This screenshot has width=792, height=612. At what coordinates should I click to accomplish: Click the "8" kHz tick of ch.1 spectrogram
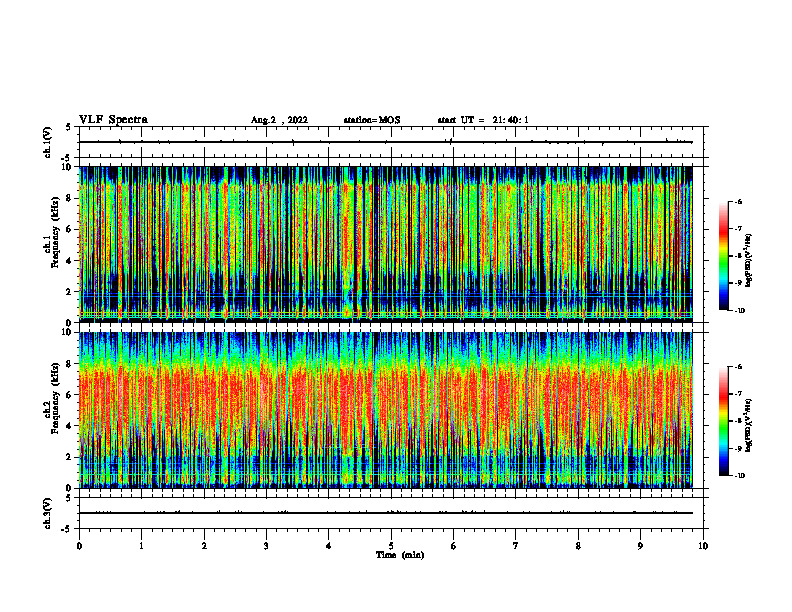pyautogui.click(x=69, y=198)
